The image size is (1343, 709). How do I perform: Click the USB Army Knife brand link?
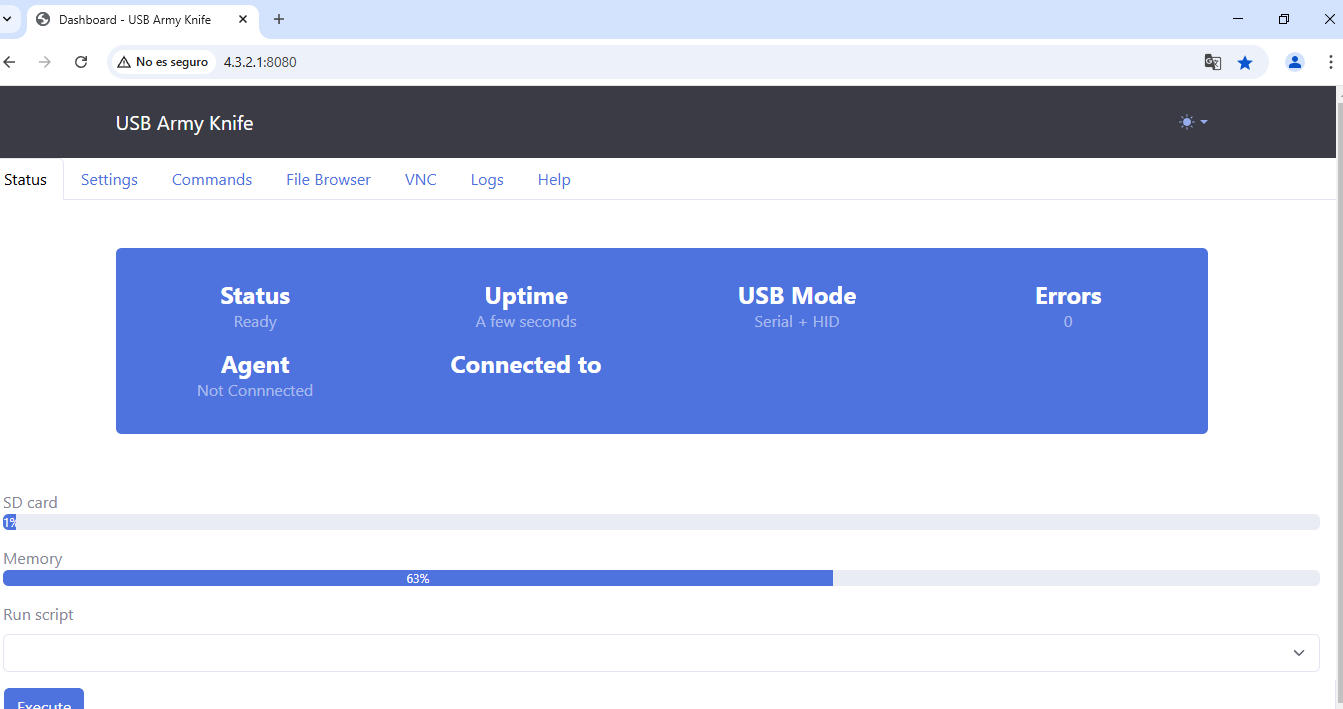point(185,123)
